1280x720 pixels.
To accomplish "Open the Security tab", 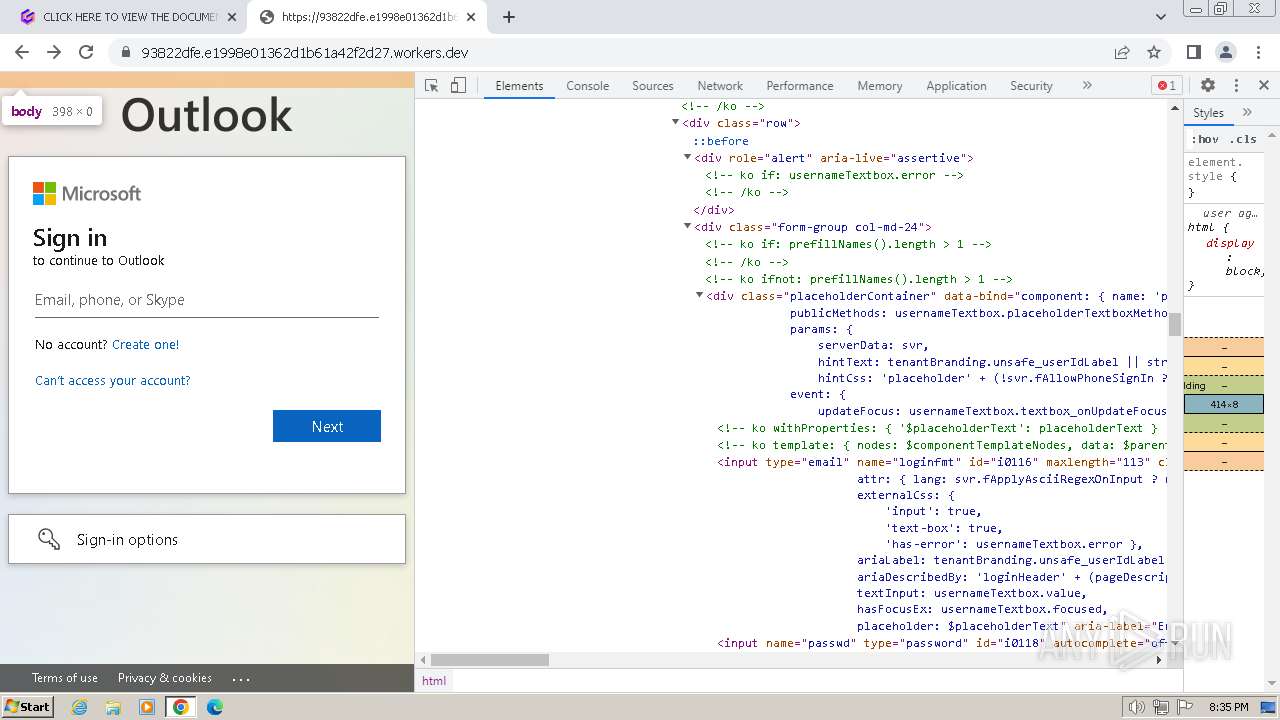I will (1031, 86).
